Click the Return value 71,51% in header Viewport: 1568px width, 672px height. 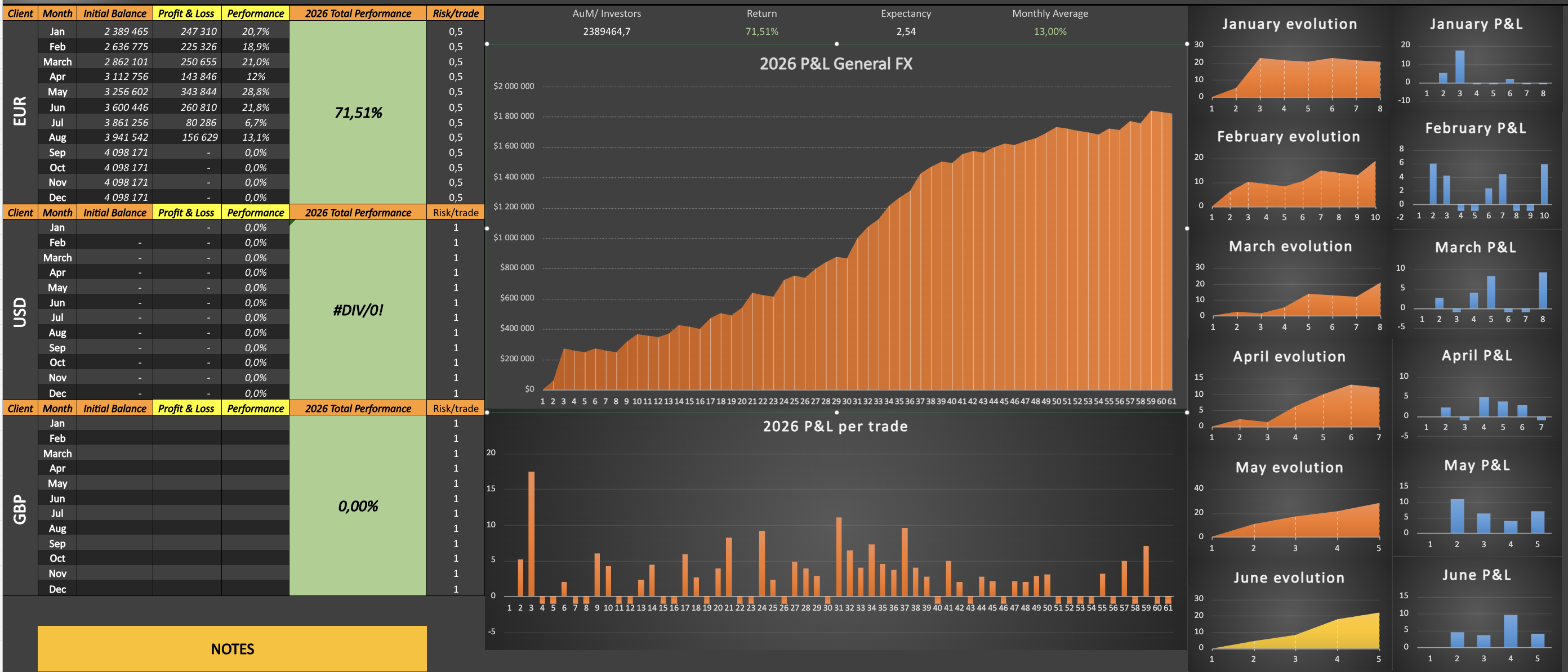(761, 31)
